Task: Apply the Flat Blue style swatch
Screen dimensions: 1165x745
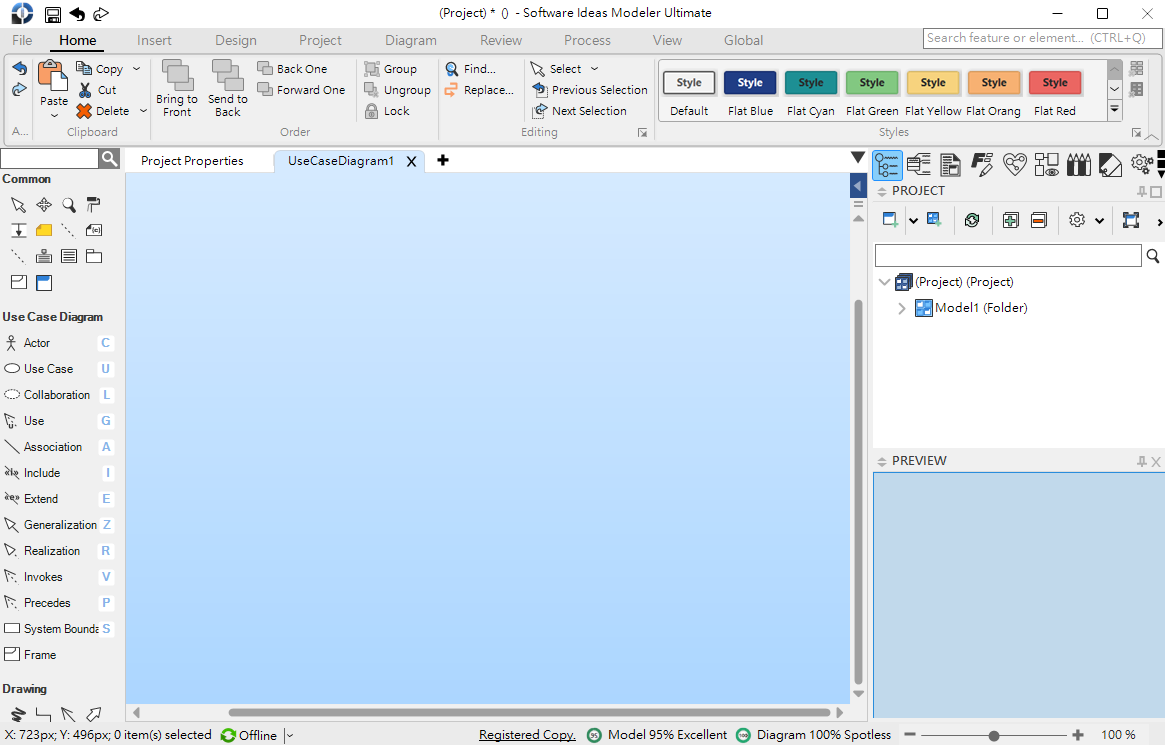Action: tap(750, 82)
